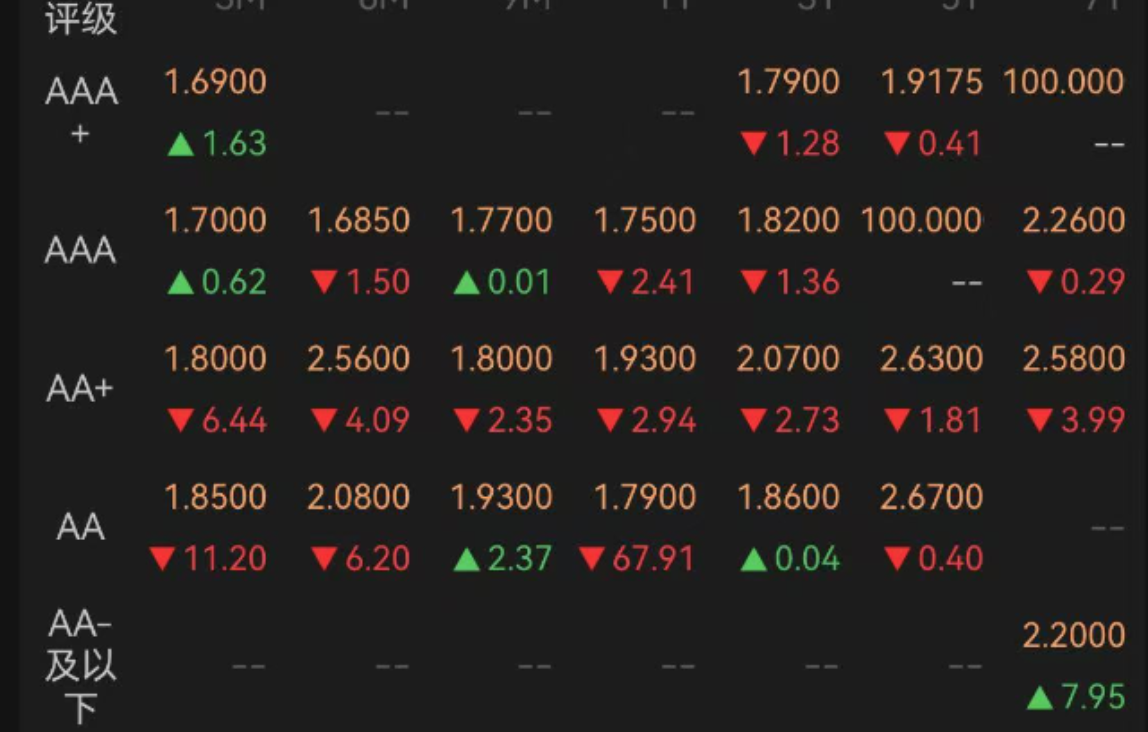Click green up triangle beside 0.04
Screen dimensions: 1148x732
tap(753, 559)
